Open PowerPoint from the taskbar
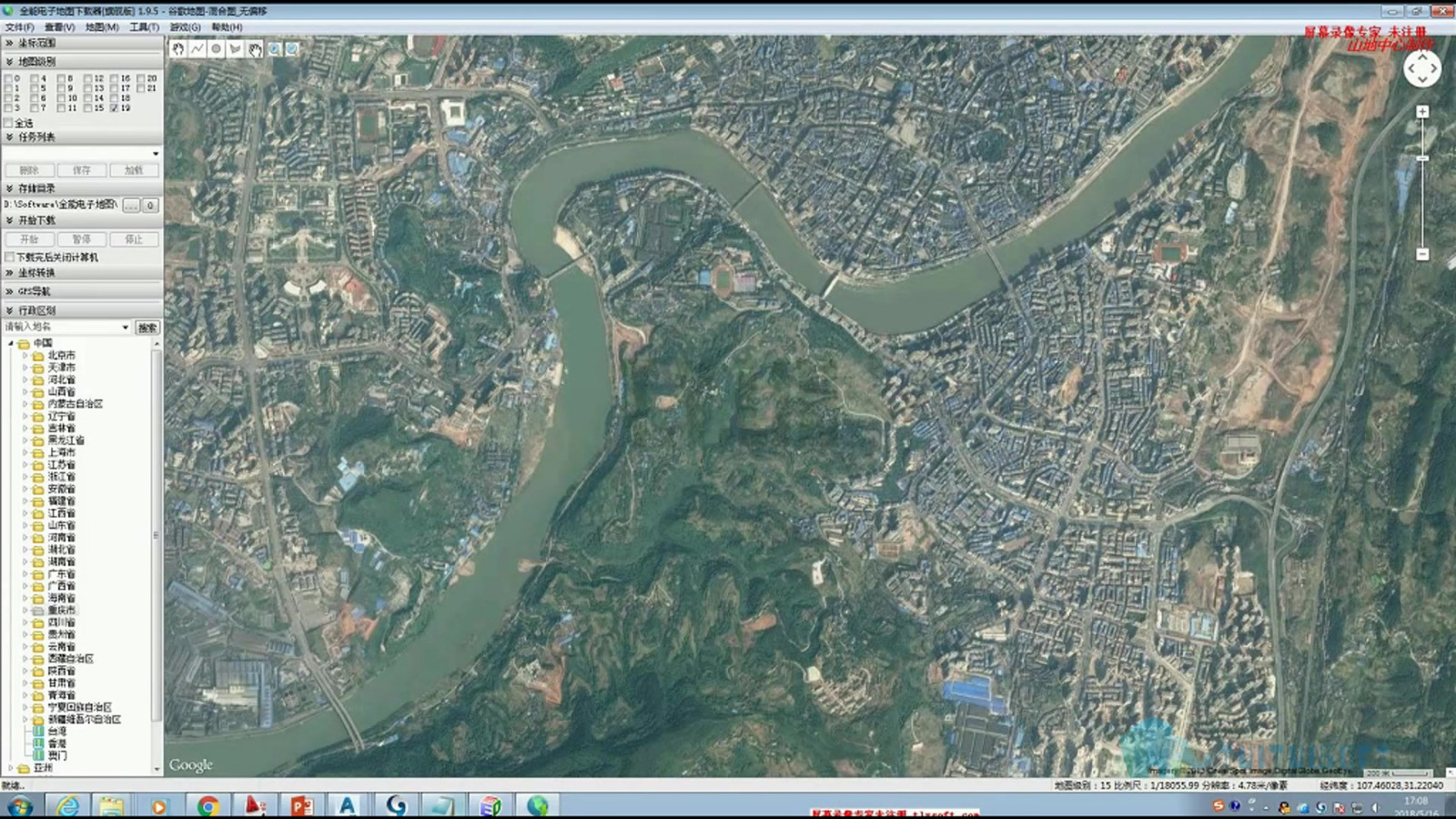The width and height of the screenshot is (1456, 819). (x=301, y=805)
